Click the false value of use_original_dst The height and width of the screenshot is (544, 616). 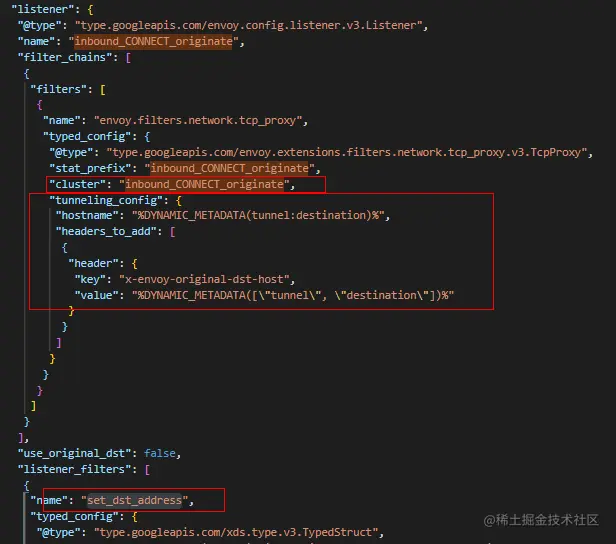(160, 453)
